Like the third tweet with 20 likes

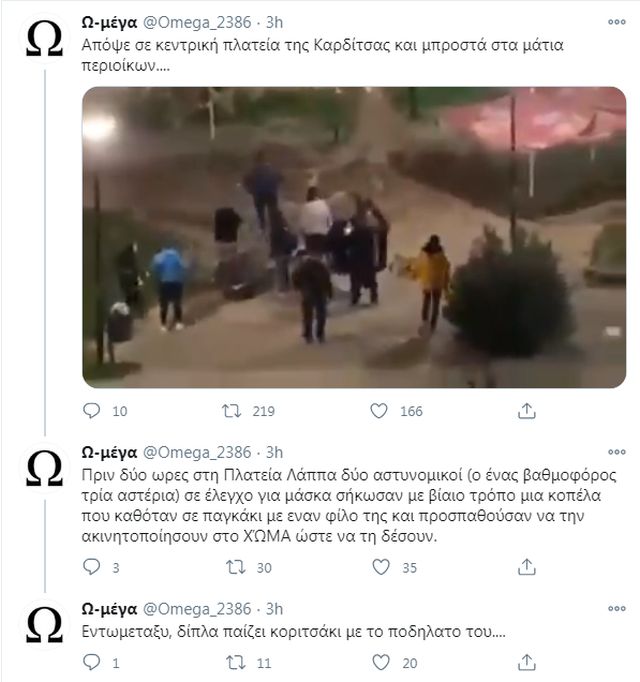pos(381,662)
